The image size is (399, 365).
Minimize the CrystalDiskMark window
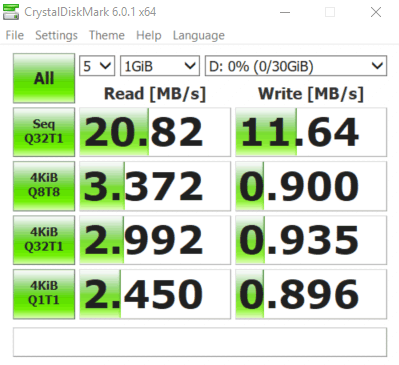pos(285,12)
